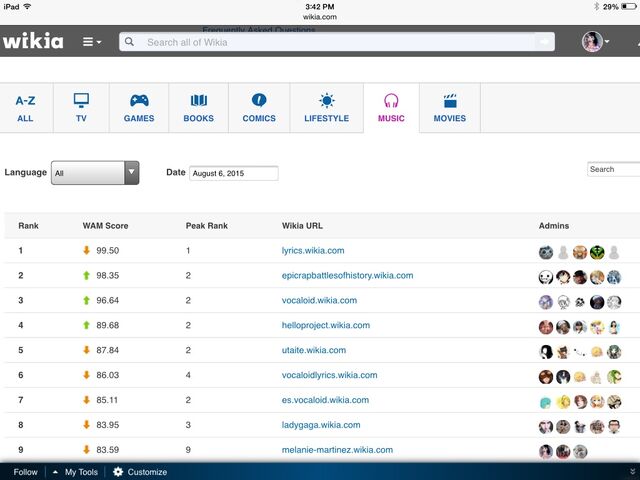Click first admin avatar in es.vocaloid row
This screenshot has width=640, height=480.
click(546, 402)
